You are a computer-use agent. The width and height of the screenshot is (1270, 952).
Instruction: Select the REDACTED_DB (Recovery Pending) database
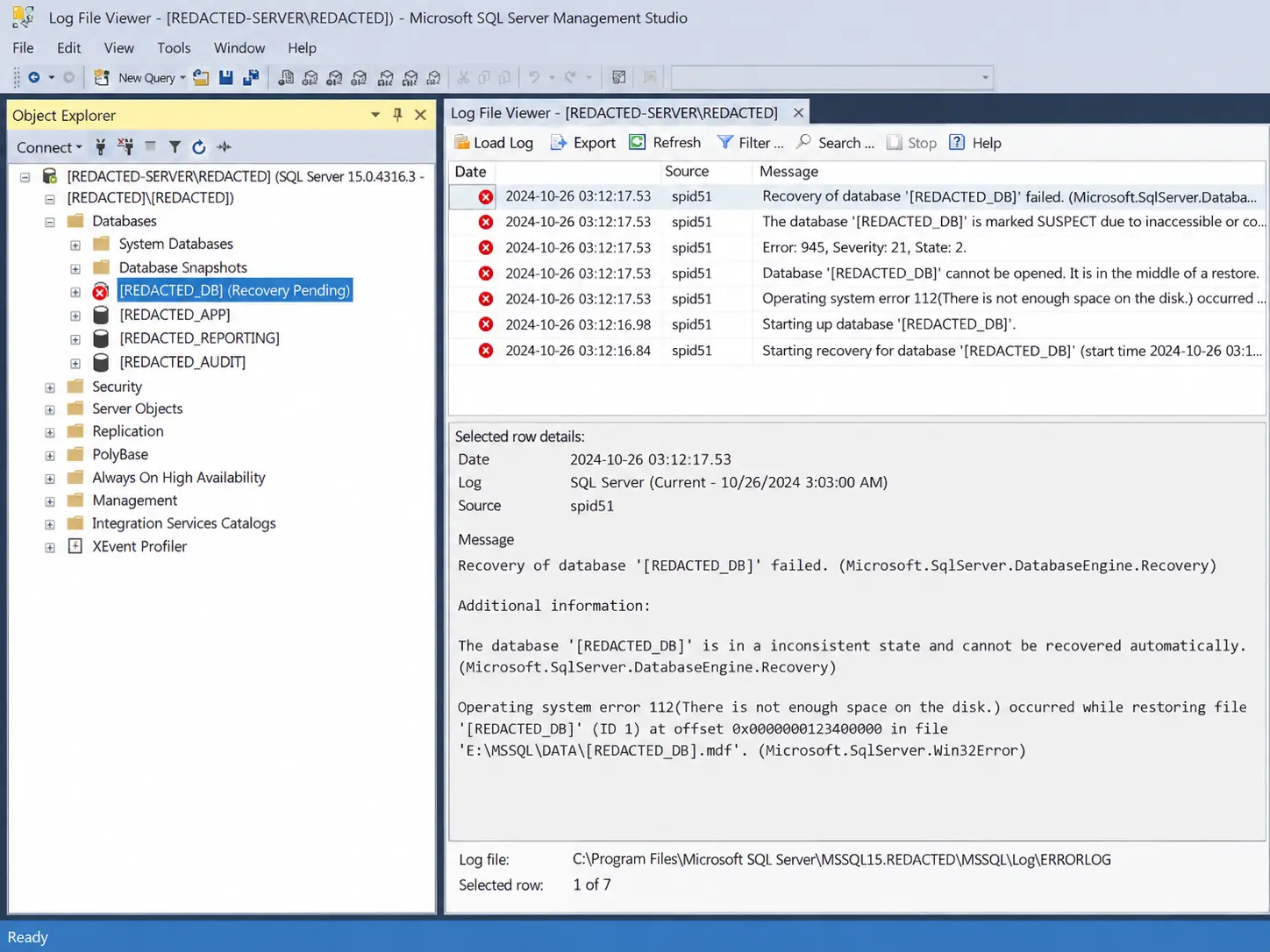(x=234, y=290)
